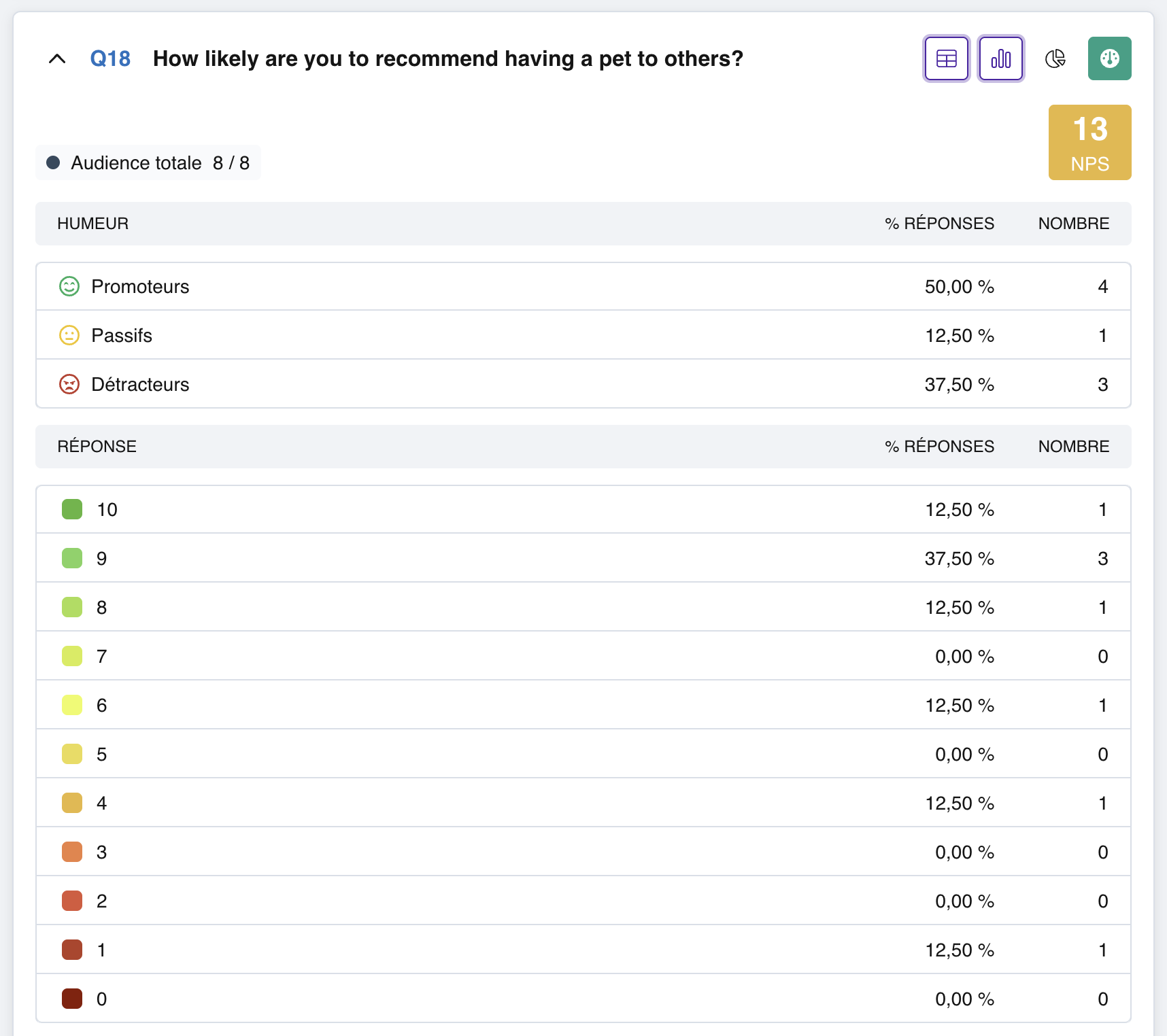Viewport: 1167px width, 1036px height.
Task: Toggle the table view icon
Action: tap(946, 58)
